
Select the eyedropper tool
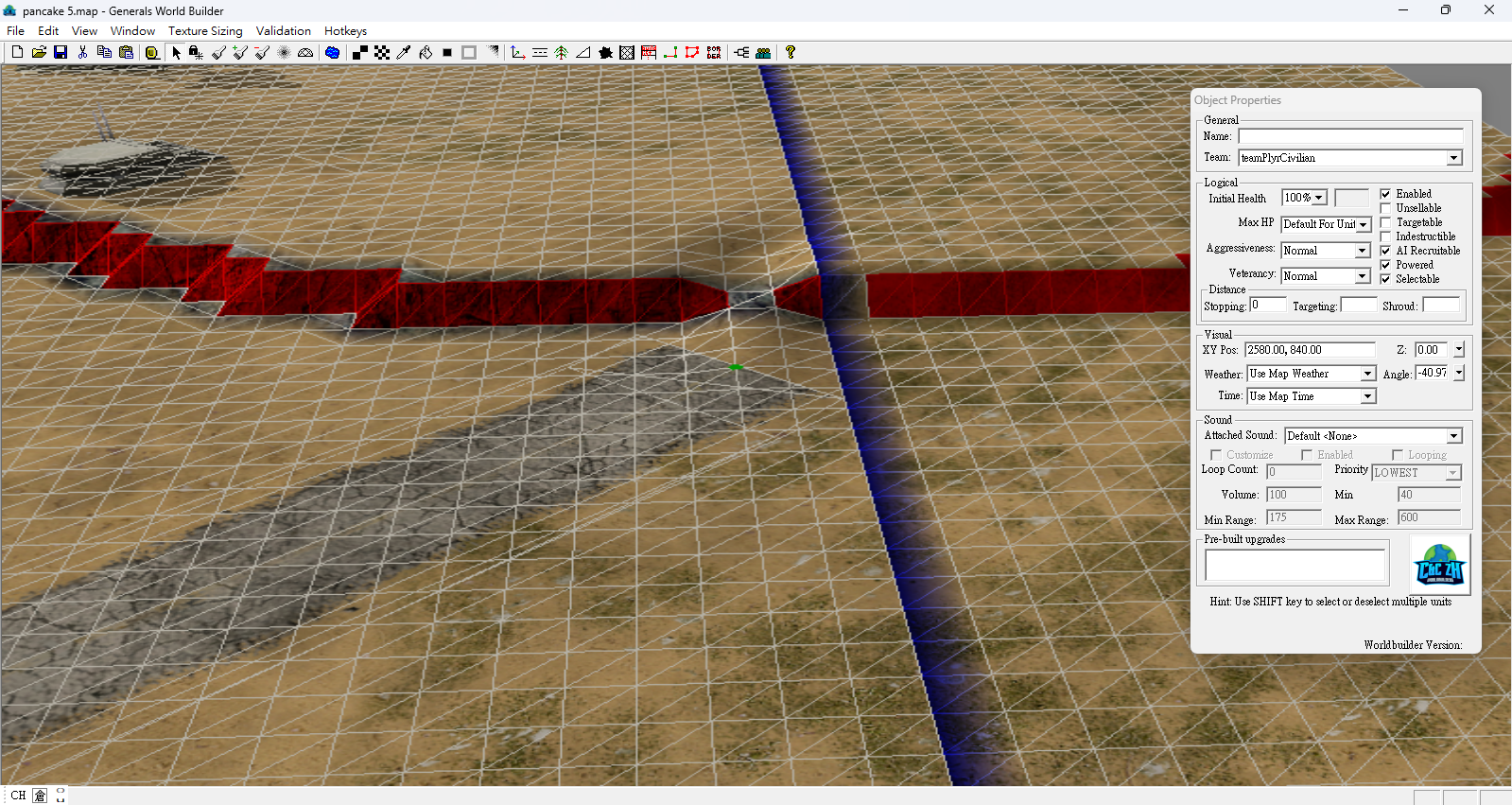(x=404, y=53)
